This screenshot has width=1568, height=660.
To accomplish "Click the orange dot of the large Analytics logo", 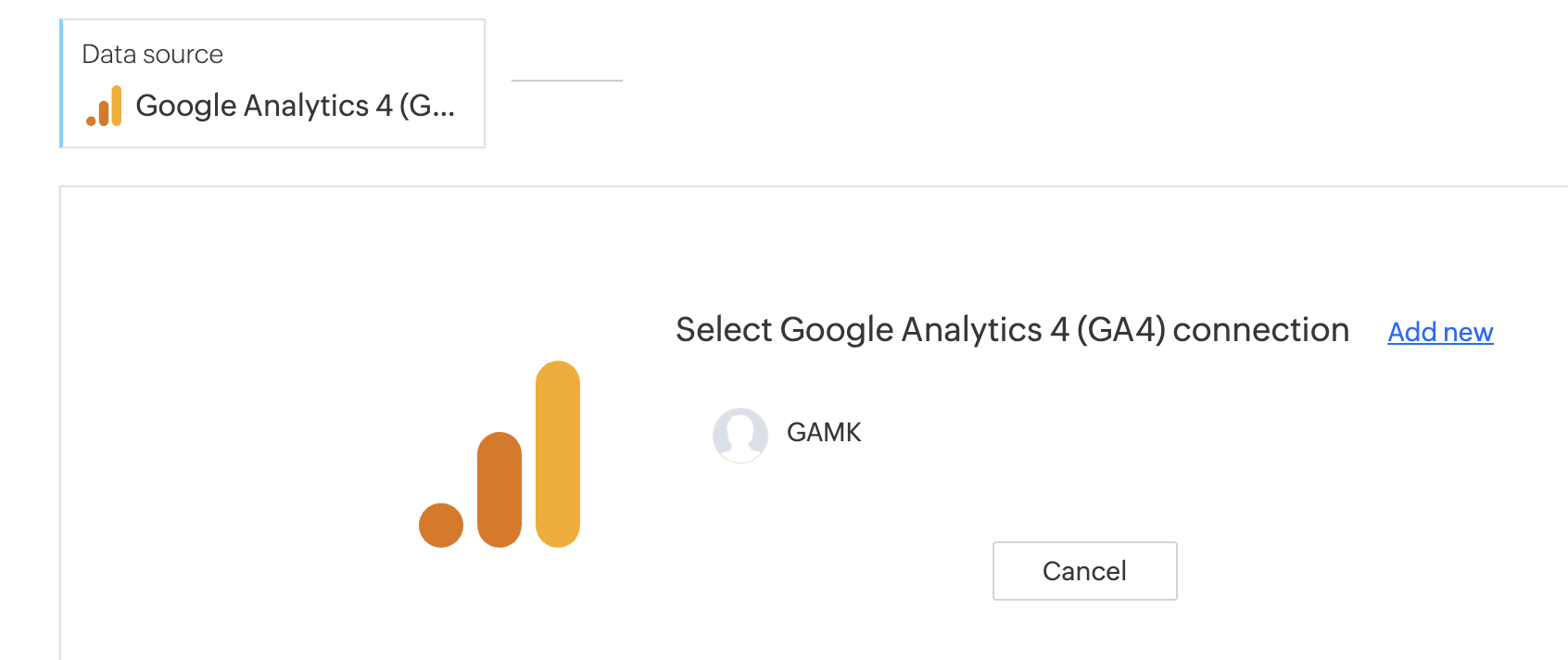I will 441,526.
